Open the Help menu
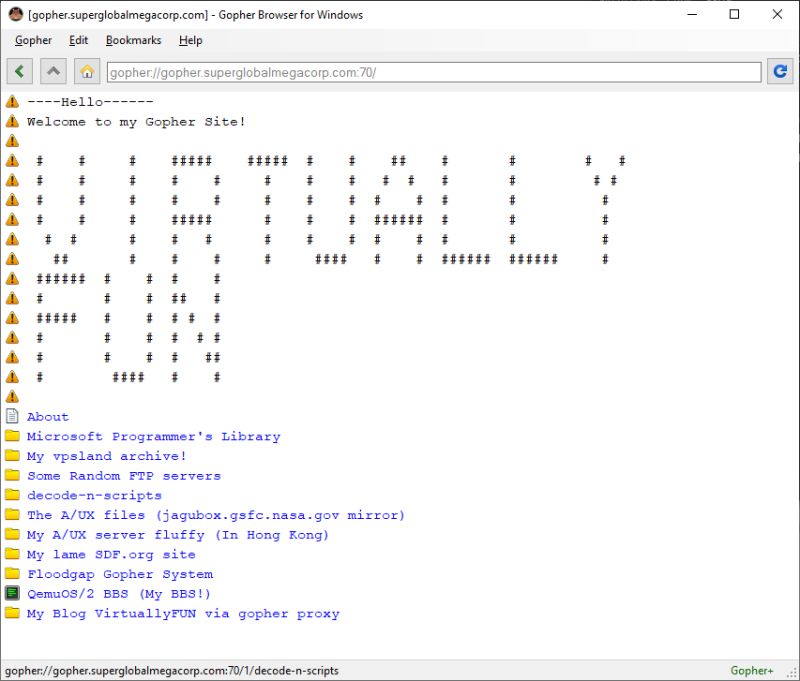The height and width of the screenshot is (681, 800). coord(191,40)
